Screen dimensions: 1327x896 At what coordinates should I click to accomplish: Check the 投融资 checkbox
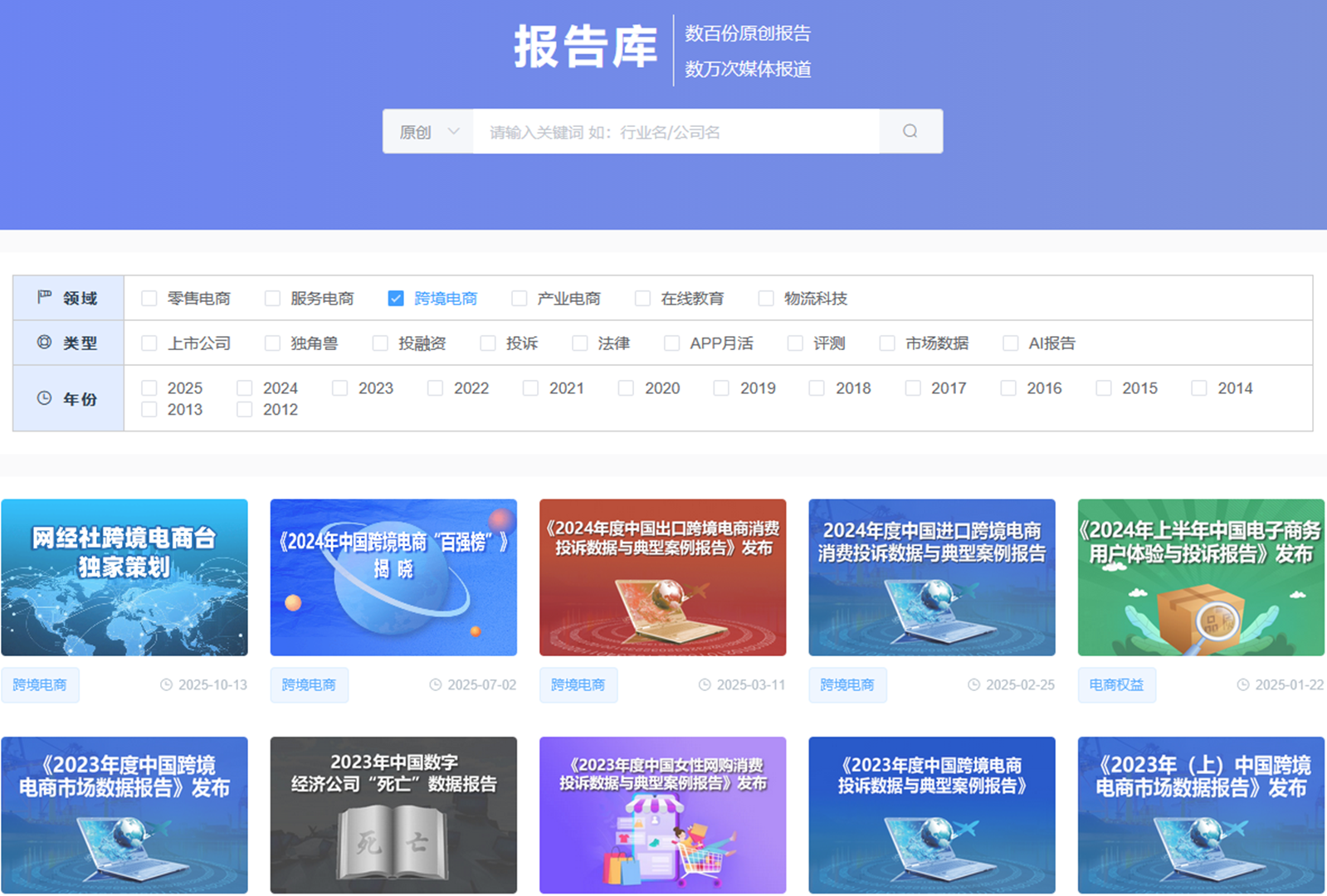[x=380, y=343]
